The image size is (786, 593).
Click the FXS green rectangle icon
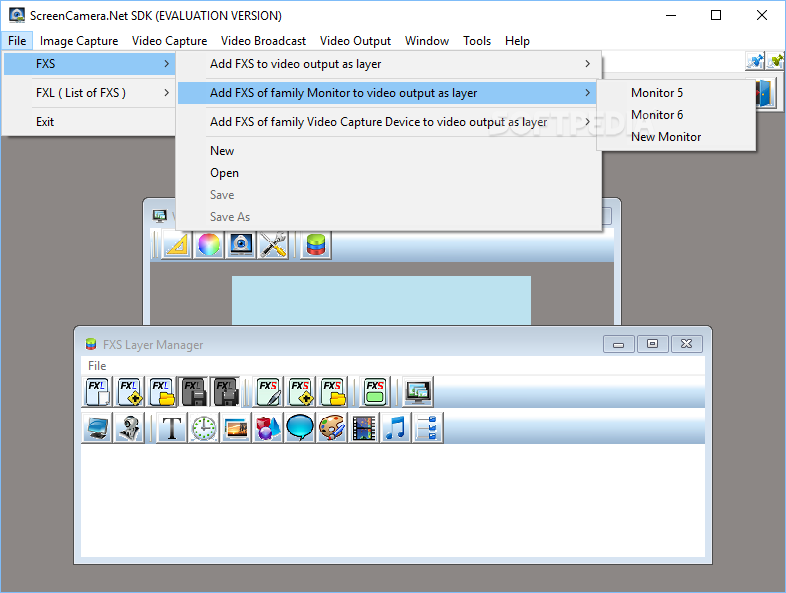[x=375, y=391]
